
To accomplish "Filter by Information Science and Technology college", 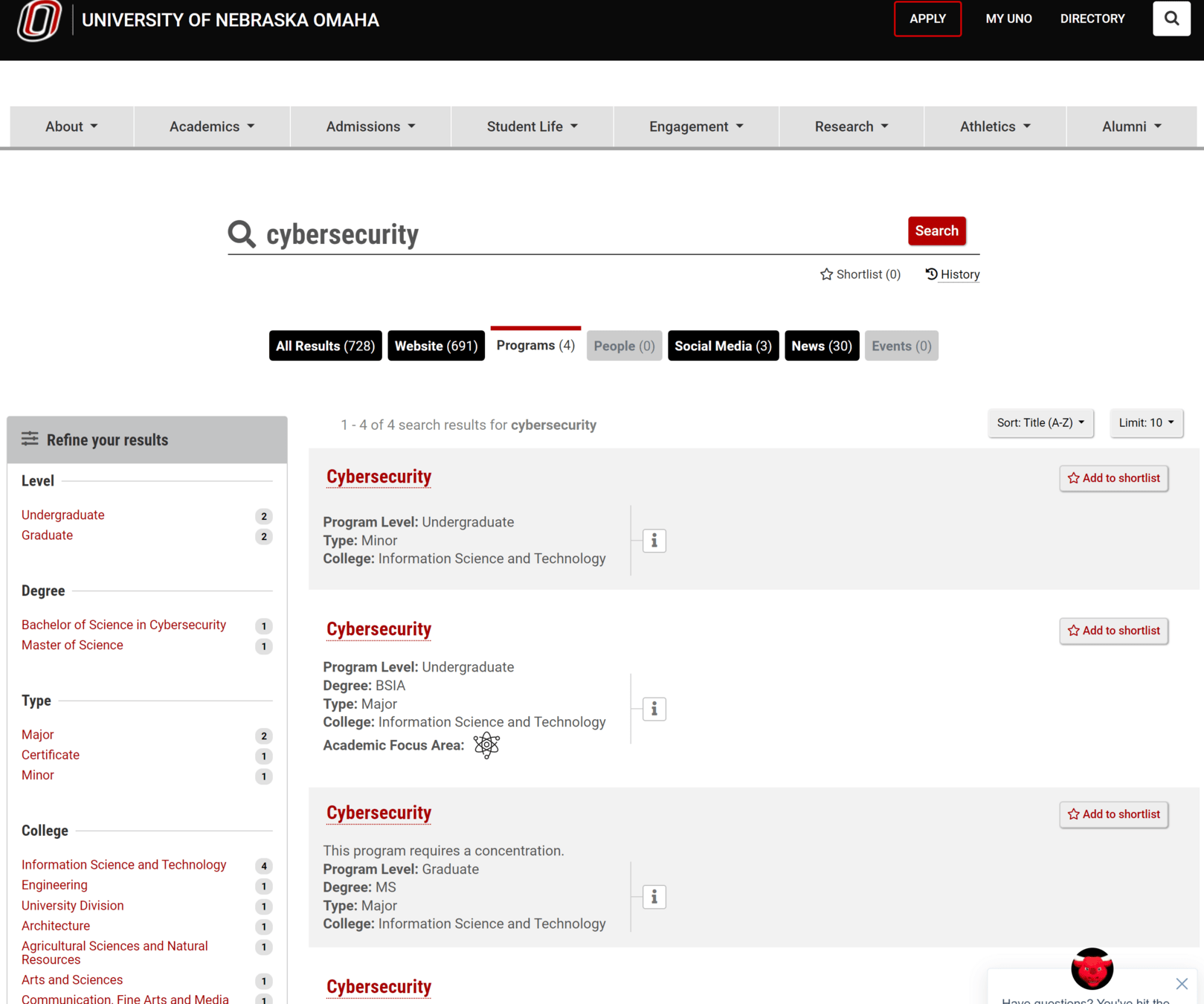I will point(123,865).
